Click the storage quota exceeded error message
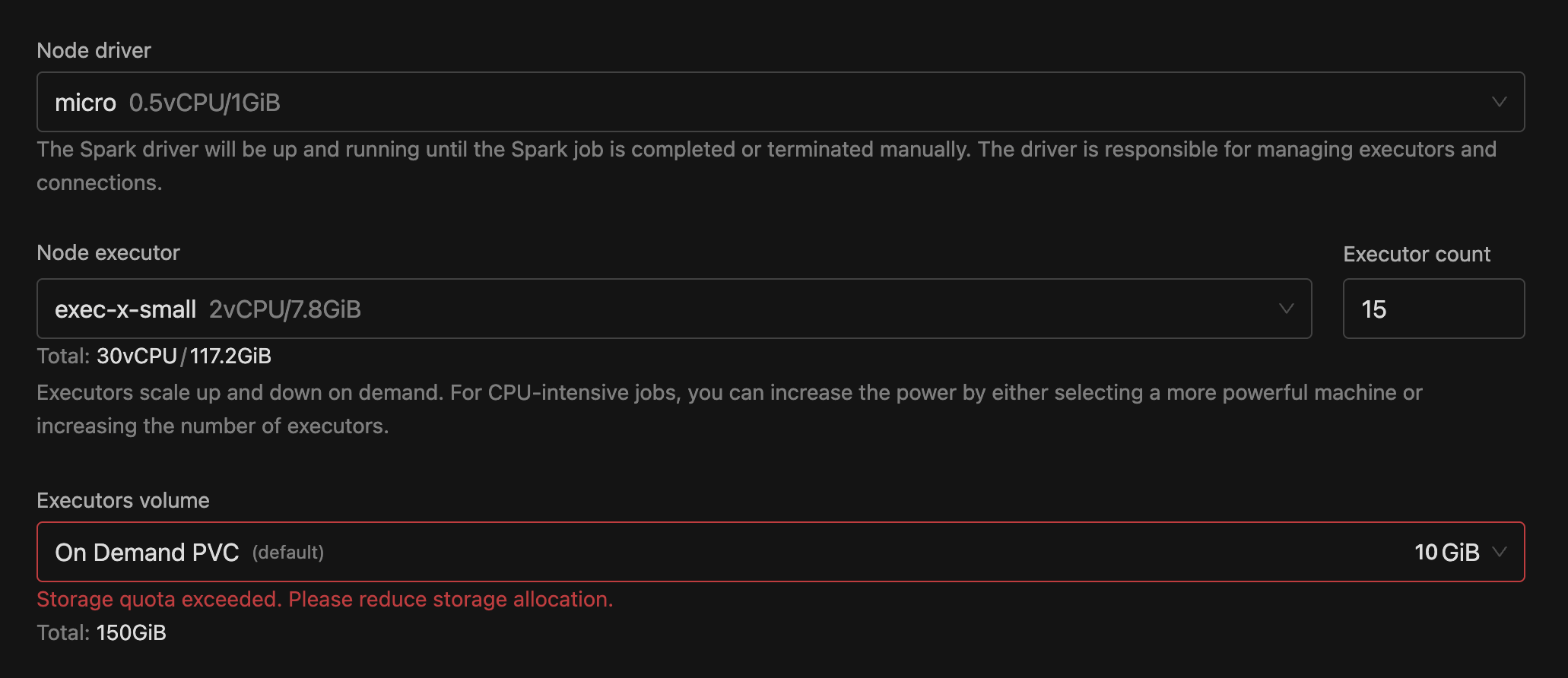This screenshot has width=1568, height=678. tap(324, 599)
